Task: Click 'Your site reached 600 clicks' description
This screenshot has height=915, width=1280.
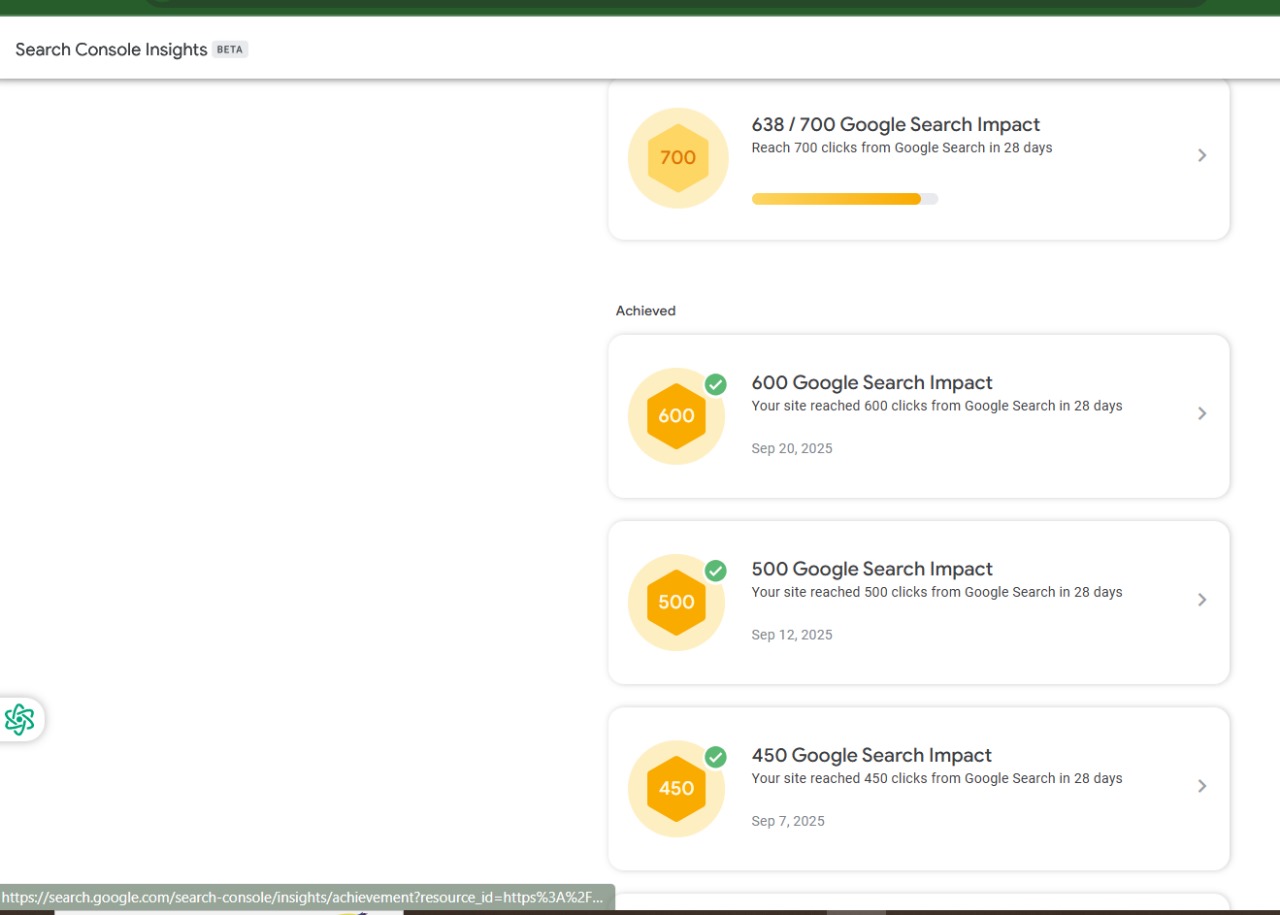Action: pyautogui.click(x=937, y=406)
